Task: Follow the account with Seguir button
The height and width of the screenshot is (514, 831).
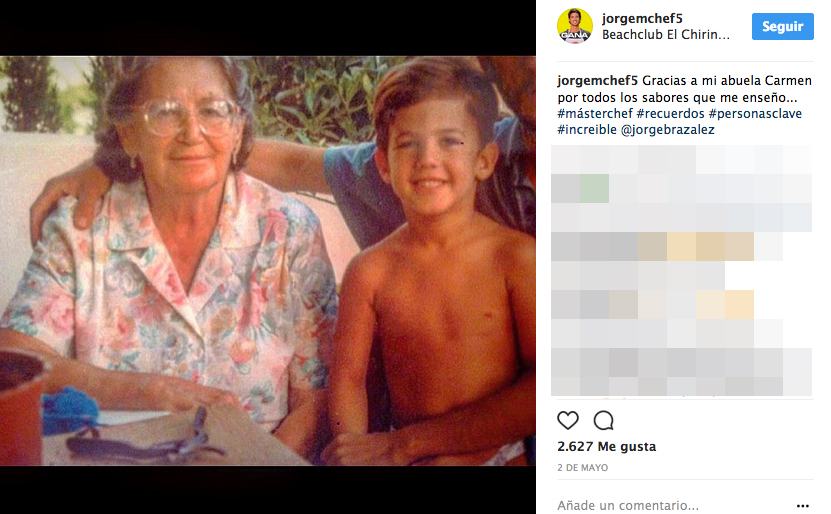Action: [x=783, y=26]
